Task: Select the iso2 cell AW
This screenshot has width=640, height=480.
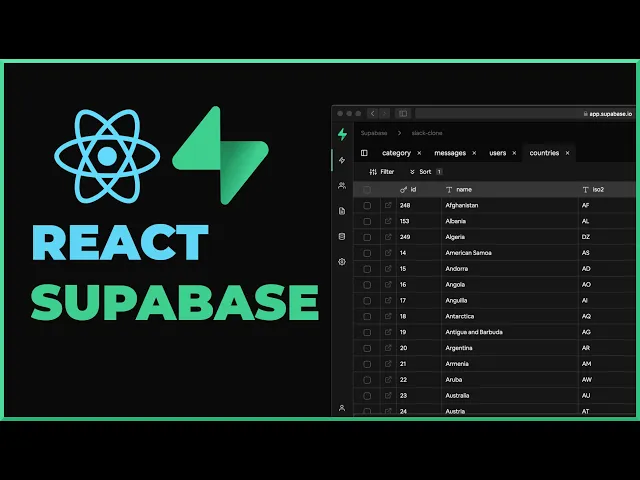Action: click(607, 380)
